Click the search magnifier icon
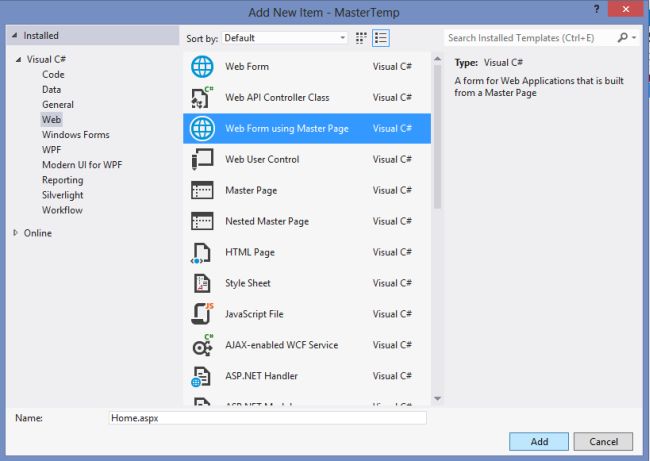This screenshot has width=650, height=461. tap(622, 38)
